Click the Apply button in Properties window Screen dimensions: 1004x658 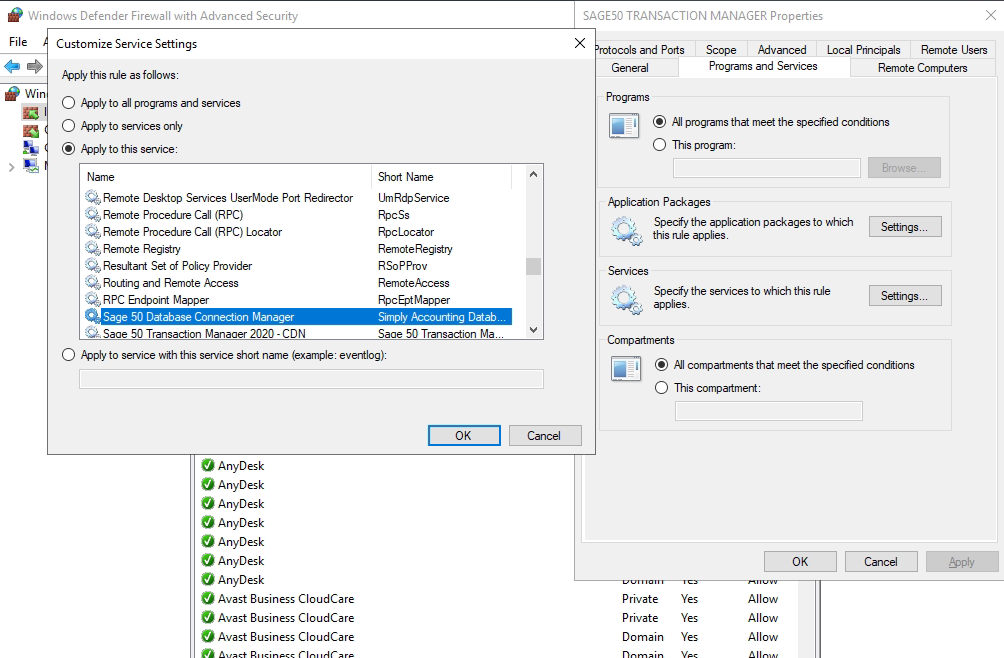click(x=962, y=561)
